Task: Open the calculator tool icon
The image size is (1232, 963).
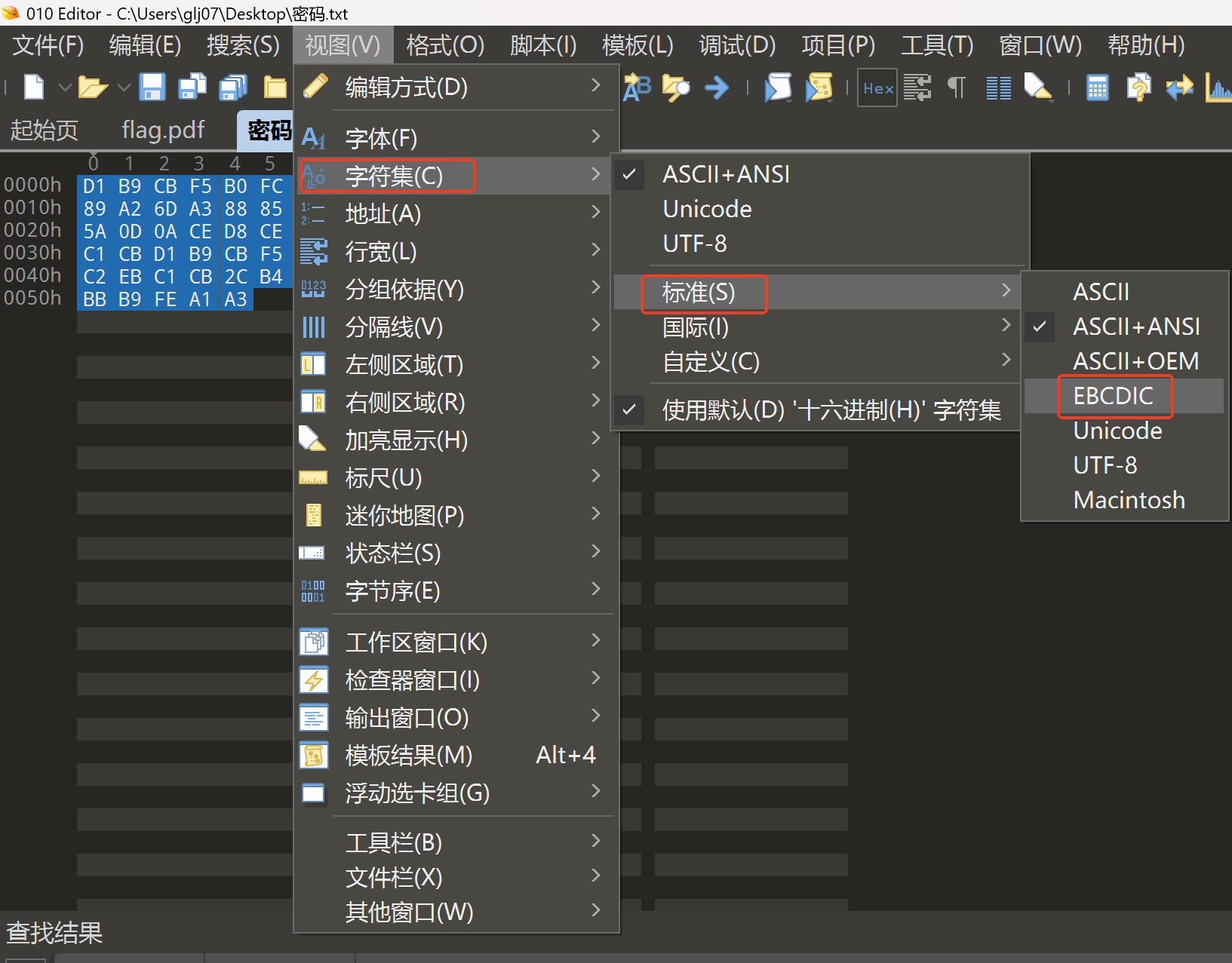Action: (1097, 88)
